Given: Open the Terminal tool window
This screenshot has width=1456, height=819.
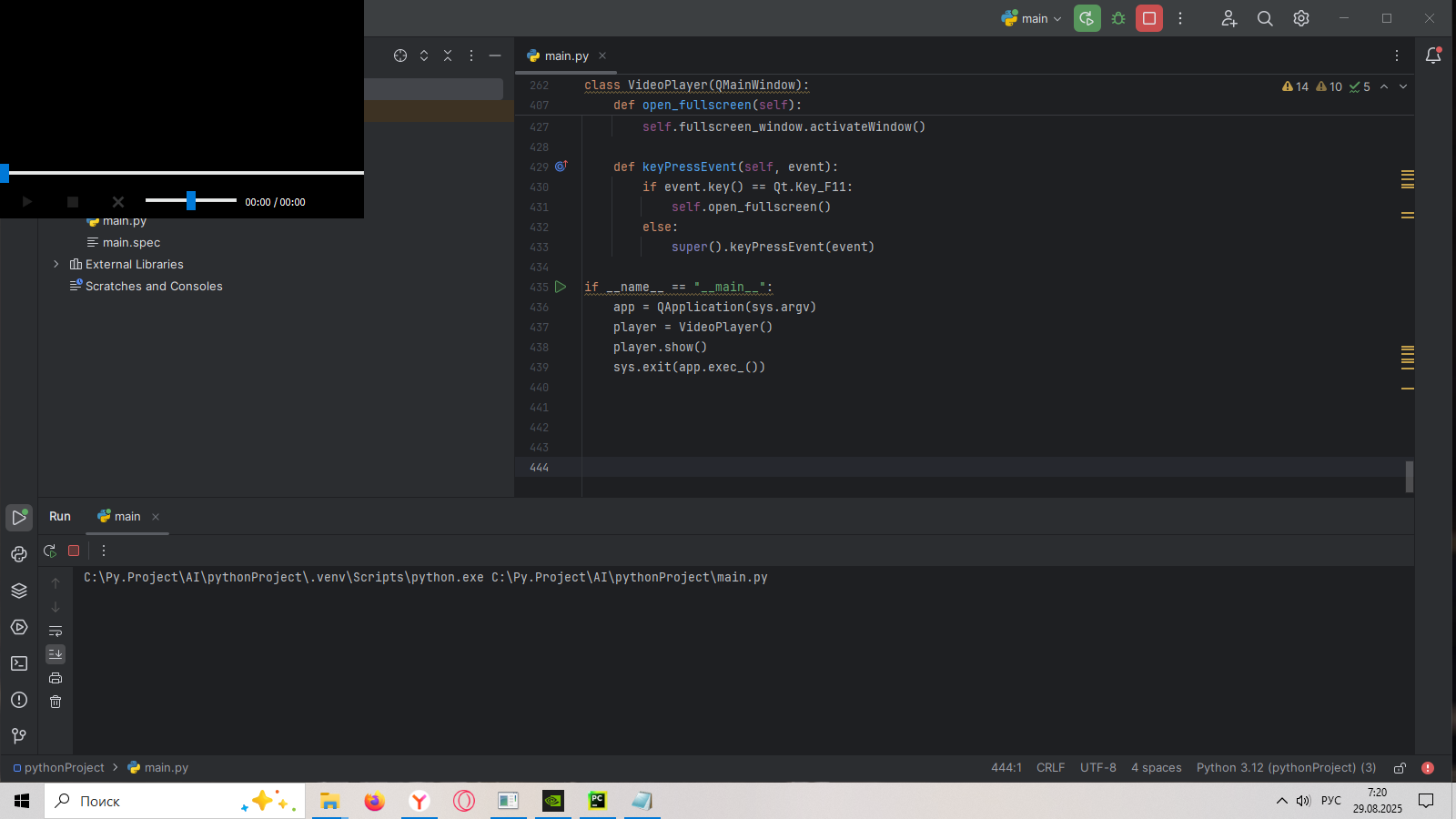Looking at the screenshot, I should (x=19, y=663).
